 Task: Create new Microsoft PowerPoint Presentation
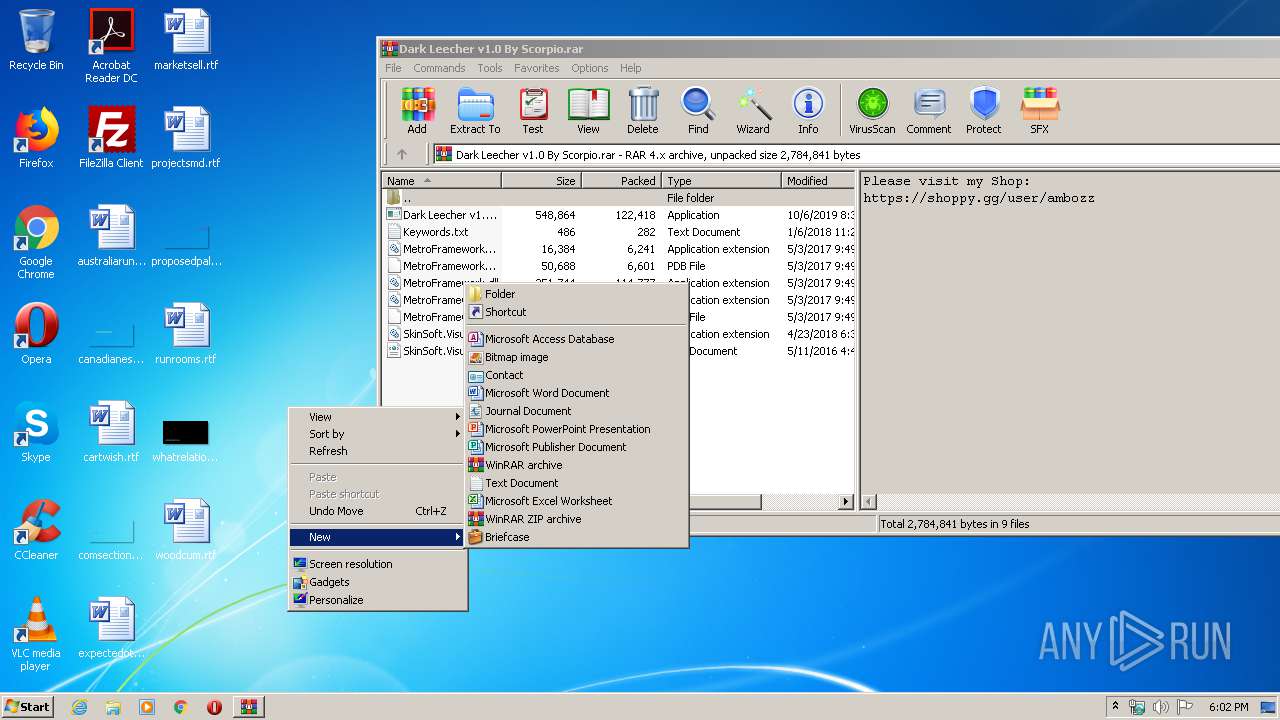pyautogui.click(x=577, y=429)
